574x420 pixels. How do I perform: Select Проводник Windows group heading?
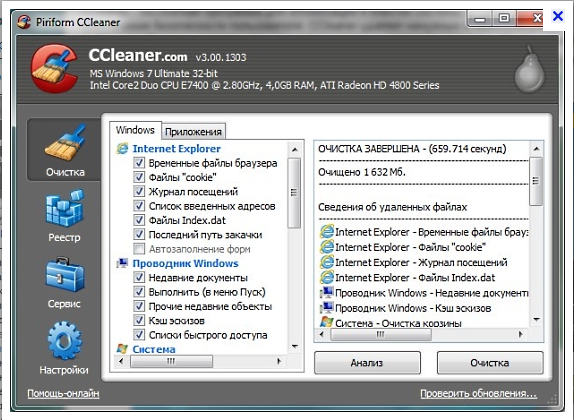tap(185, 263)
